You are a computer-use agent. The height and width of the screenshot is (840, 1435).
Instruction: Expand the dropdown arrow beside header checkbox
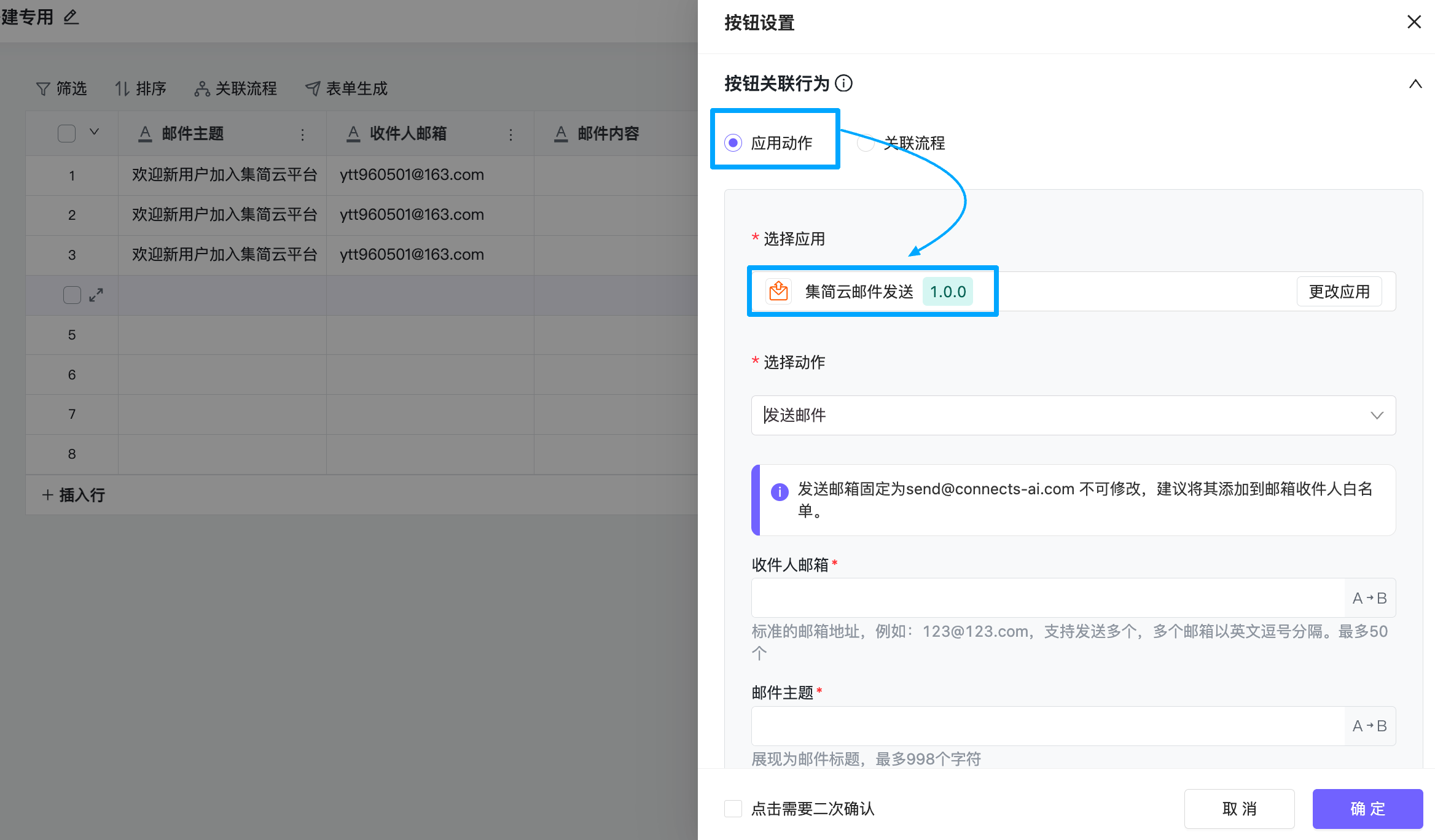94,132
